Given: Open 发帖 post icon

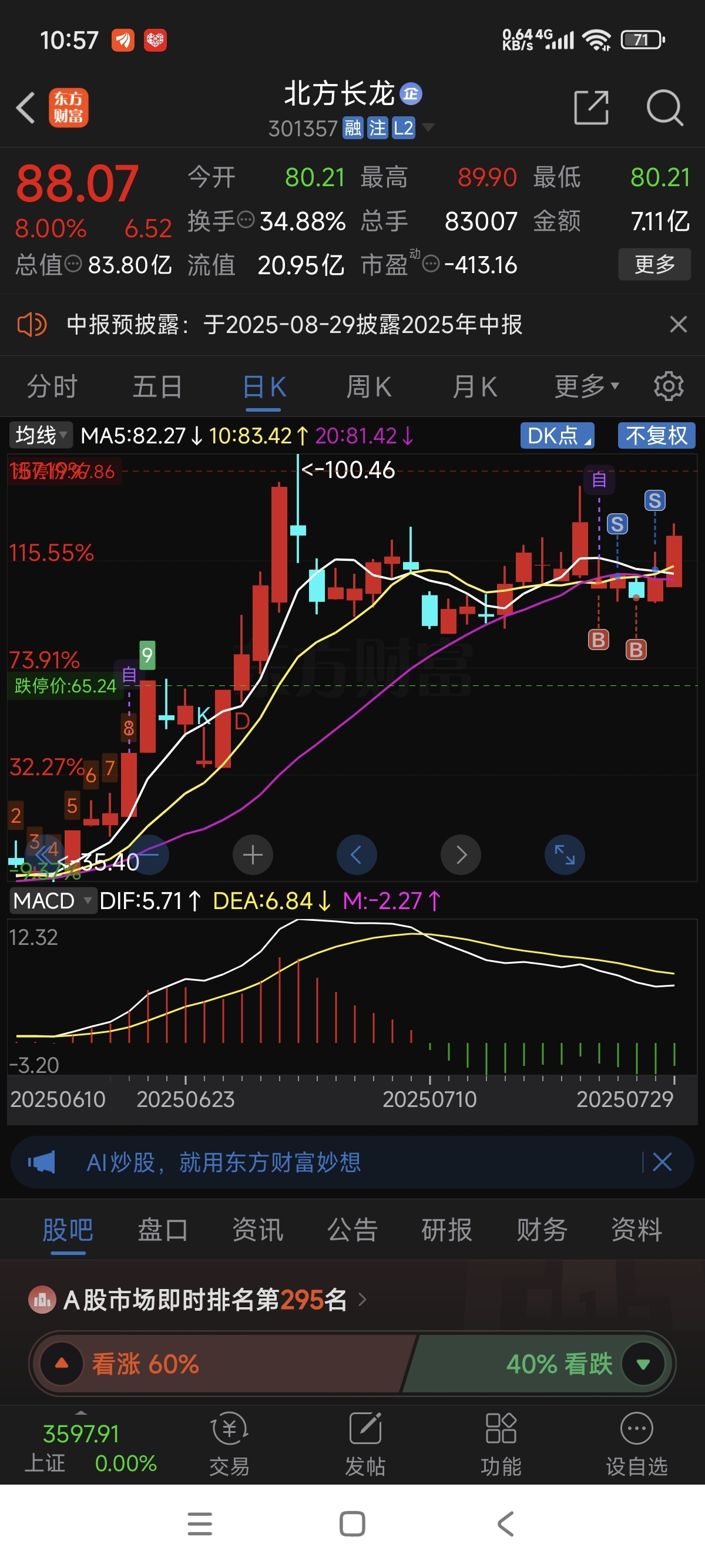Looking at the screenshot, I should (365, 1445).
